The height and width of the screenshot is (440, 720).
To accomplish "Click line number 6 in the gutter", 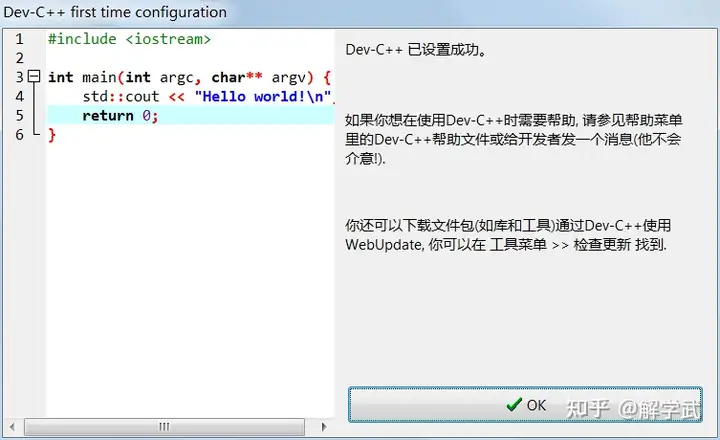I will (19, 135).
